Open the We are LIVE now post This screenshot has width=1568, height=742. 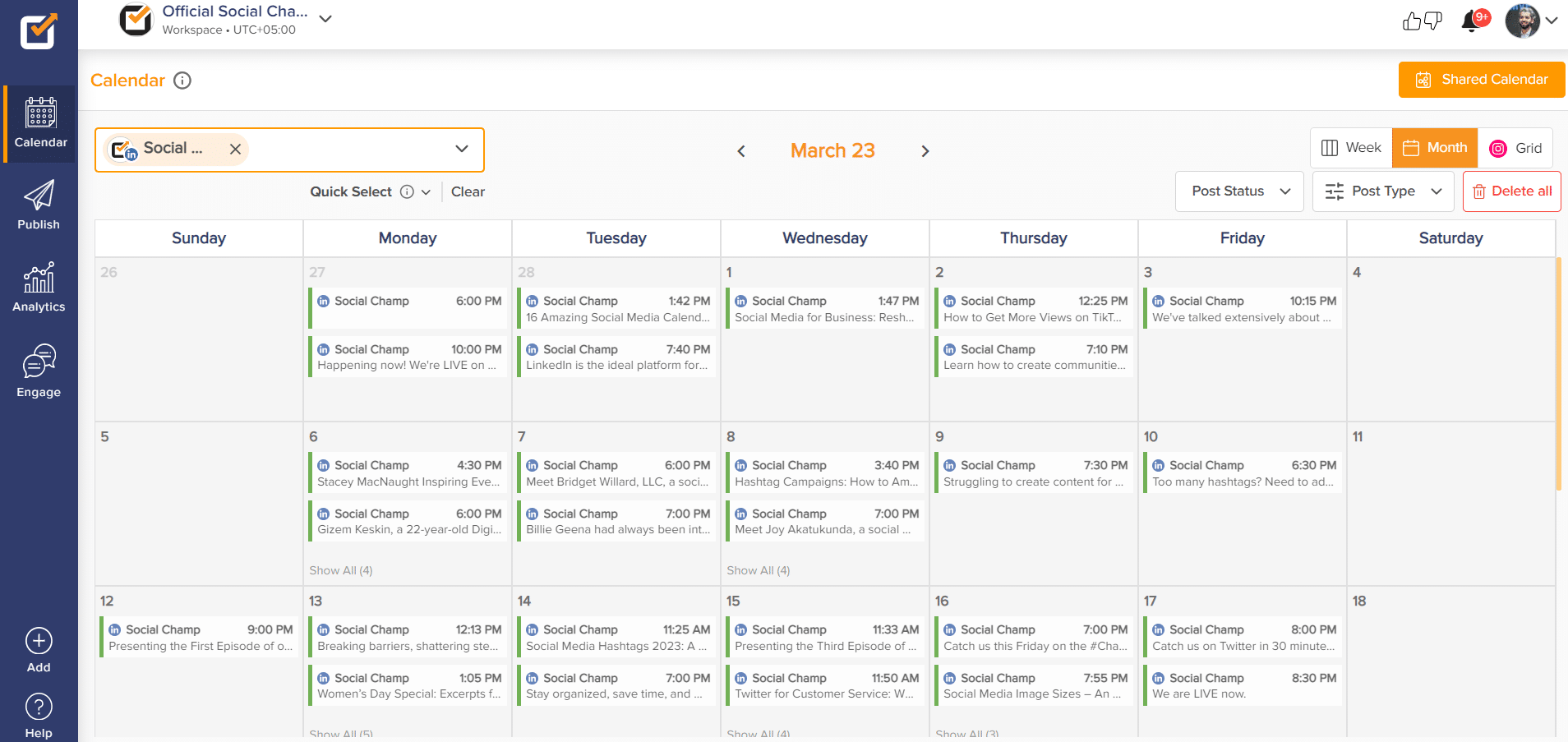point(1243,685)
